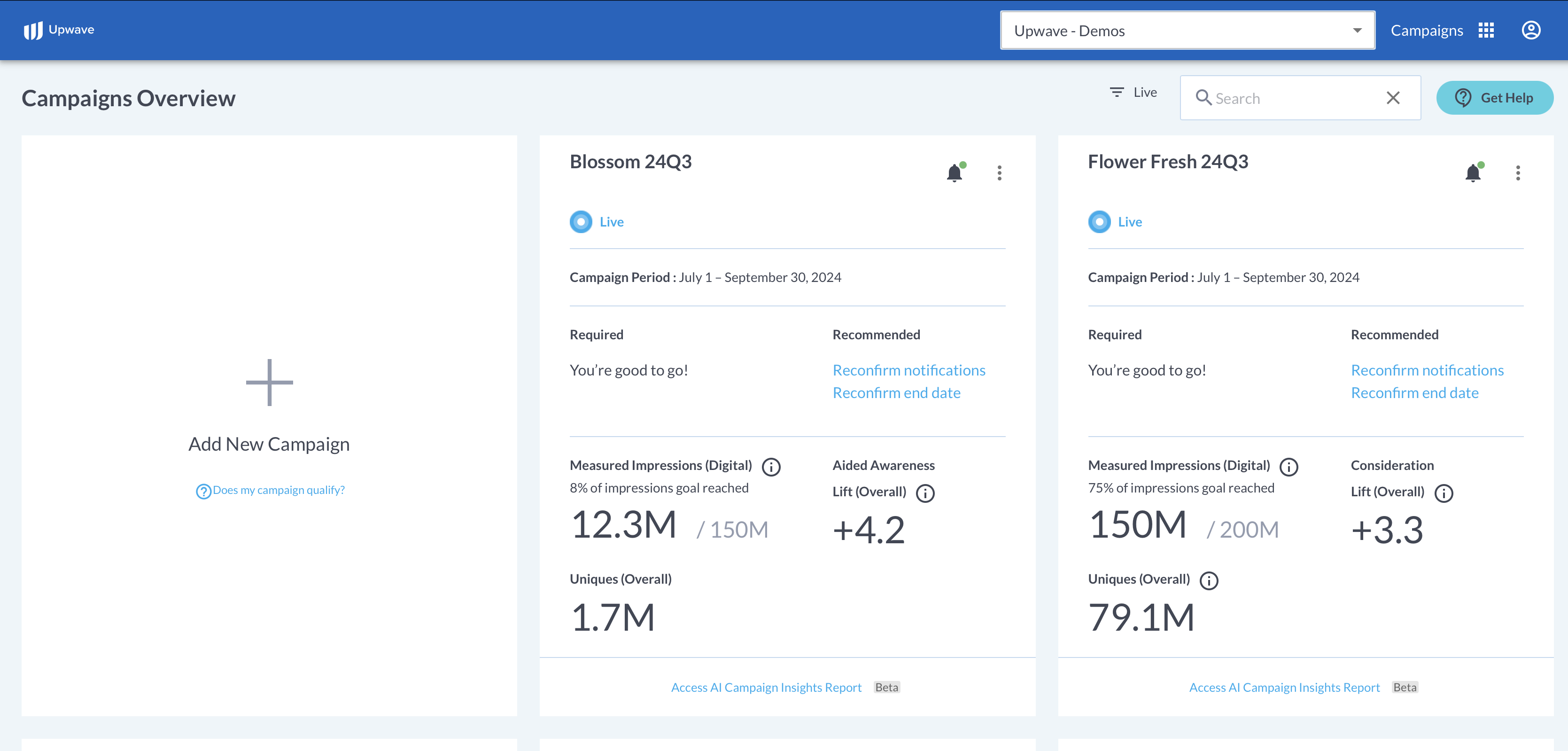Viewport: 1568px width, 751px height.
Task: Open Flower Fresh 24Q3 campaign title
Action: click(x=1168, y=162)
